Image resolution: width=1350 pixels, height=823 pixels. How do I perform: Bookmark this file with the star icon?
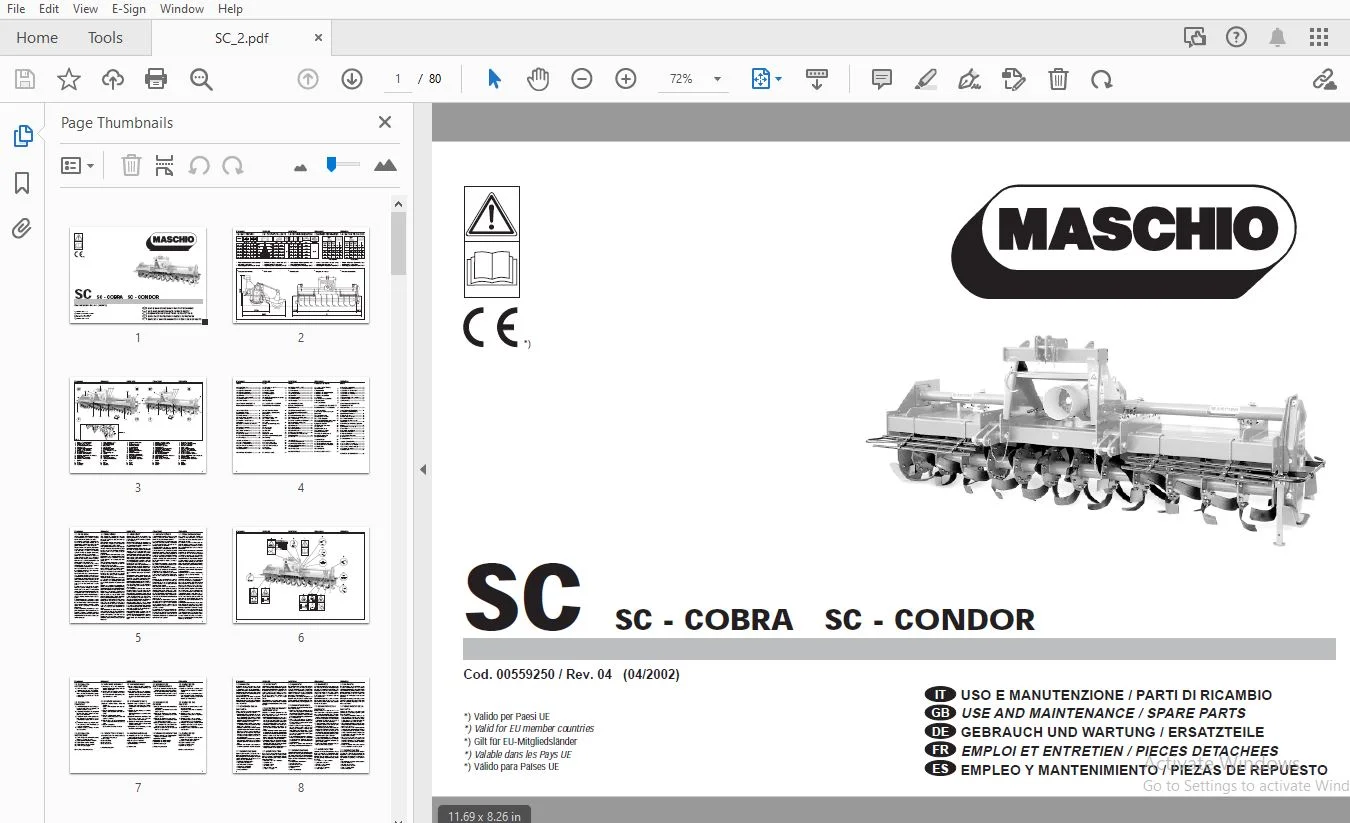tap(69, 79)
